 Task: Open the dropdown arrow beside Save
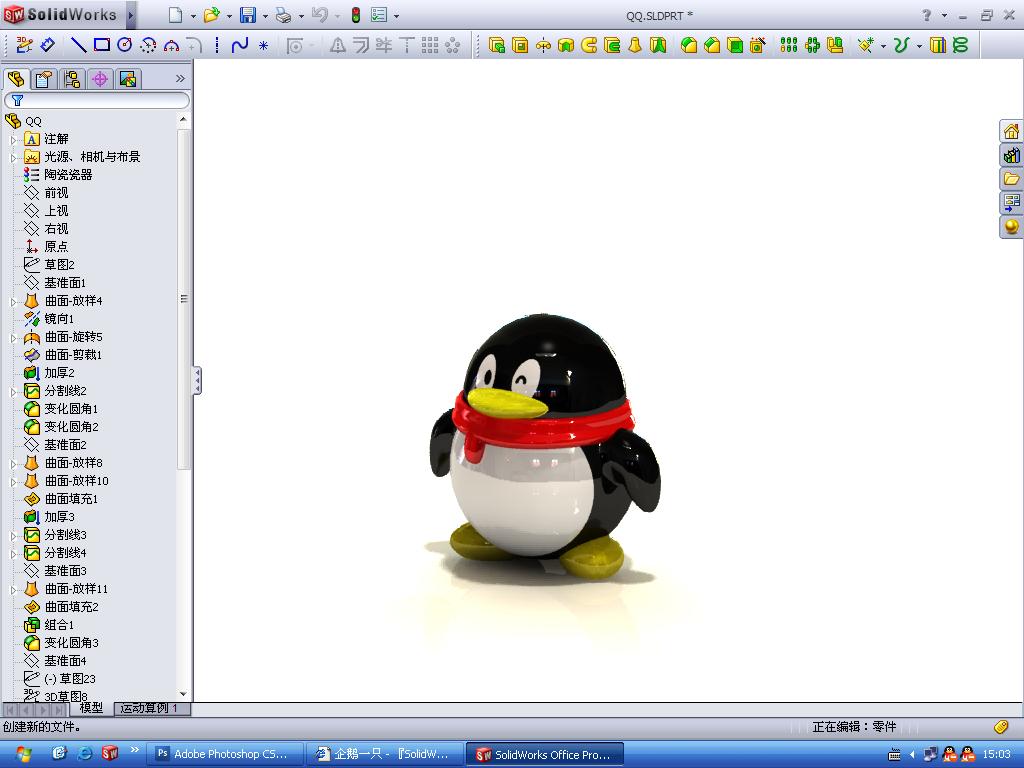(265, 16)
